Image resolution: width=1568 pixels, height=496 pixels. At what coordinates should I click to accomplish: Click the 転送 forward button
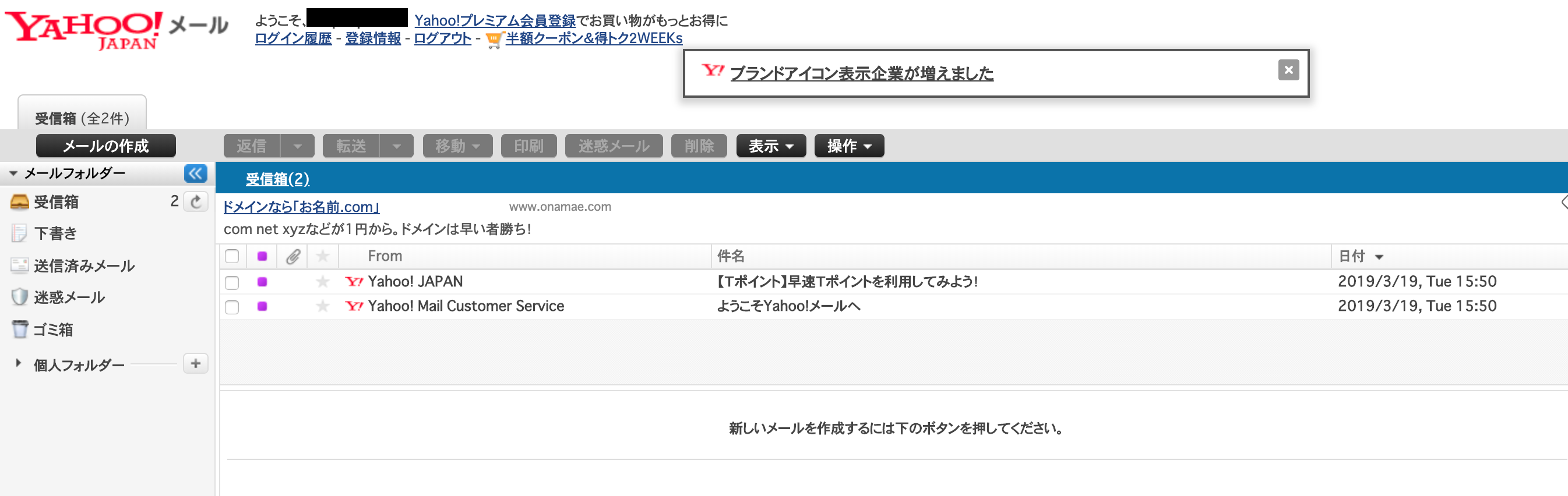tap(351, 146)
